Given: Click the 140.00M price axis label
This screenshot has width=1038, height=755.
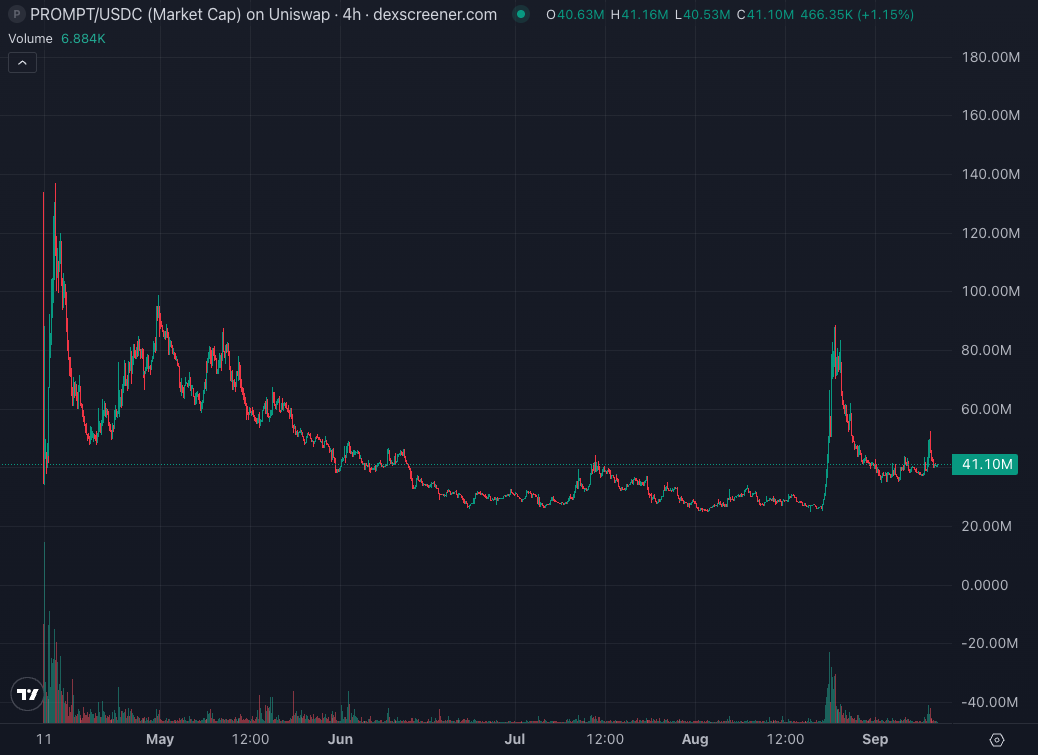Looking at the screenshot, I should pyautogui.click(x=990, y=174).
